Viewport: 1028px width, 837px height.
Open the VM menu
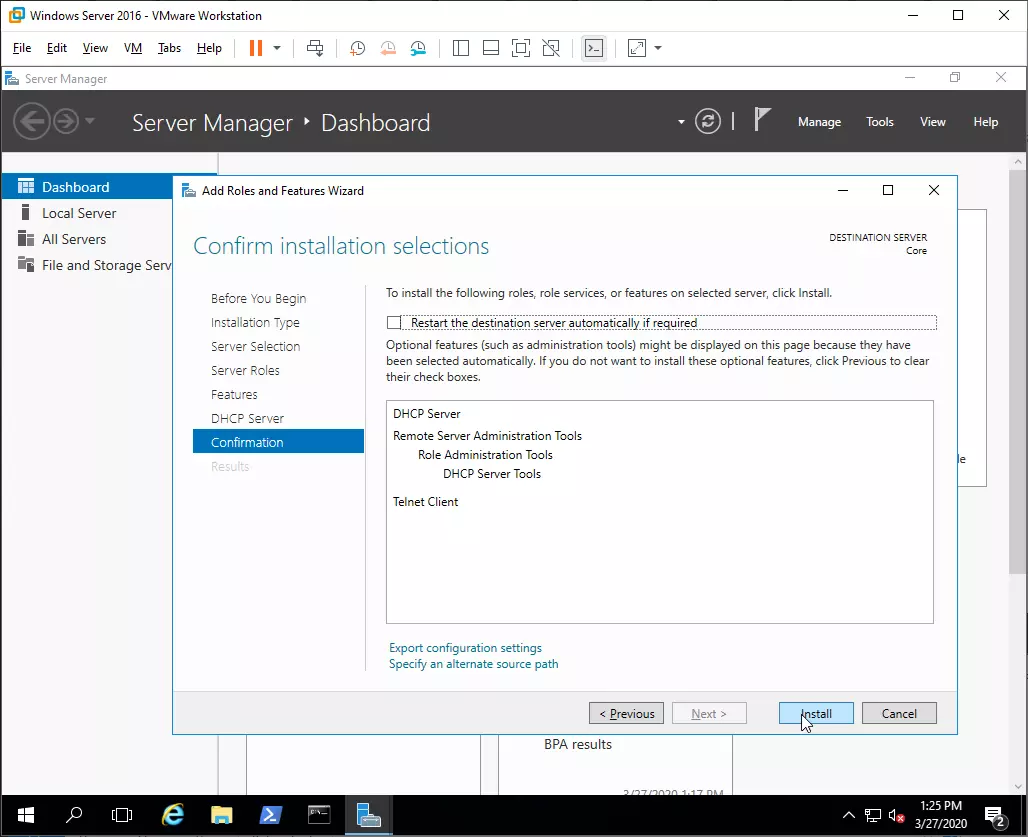pyautogui.click(x=133, y=48)
